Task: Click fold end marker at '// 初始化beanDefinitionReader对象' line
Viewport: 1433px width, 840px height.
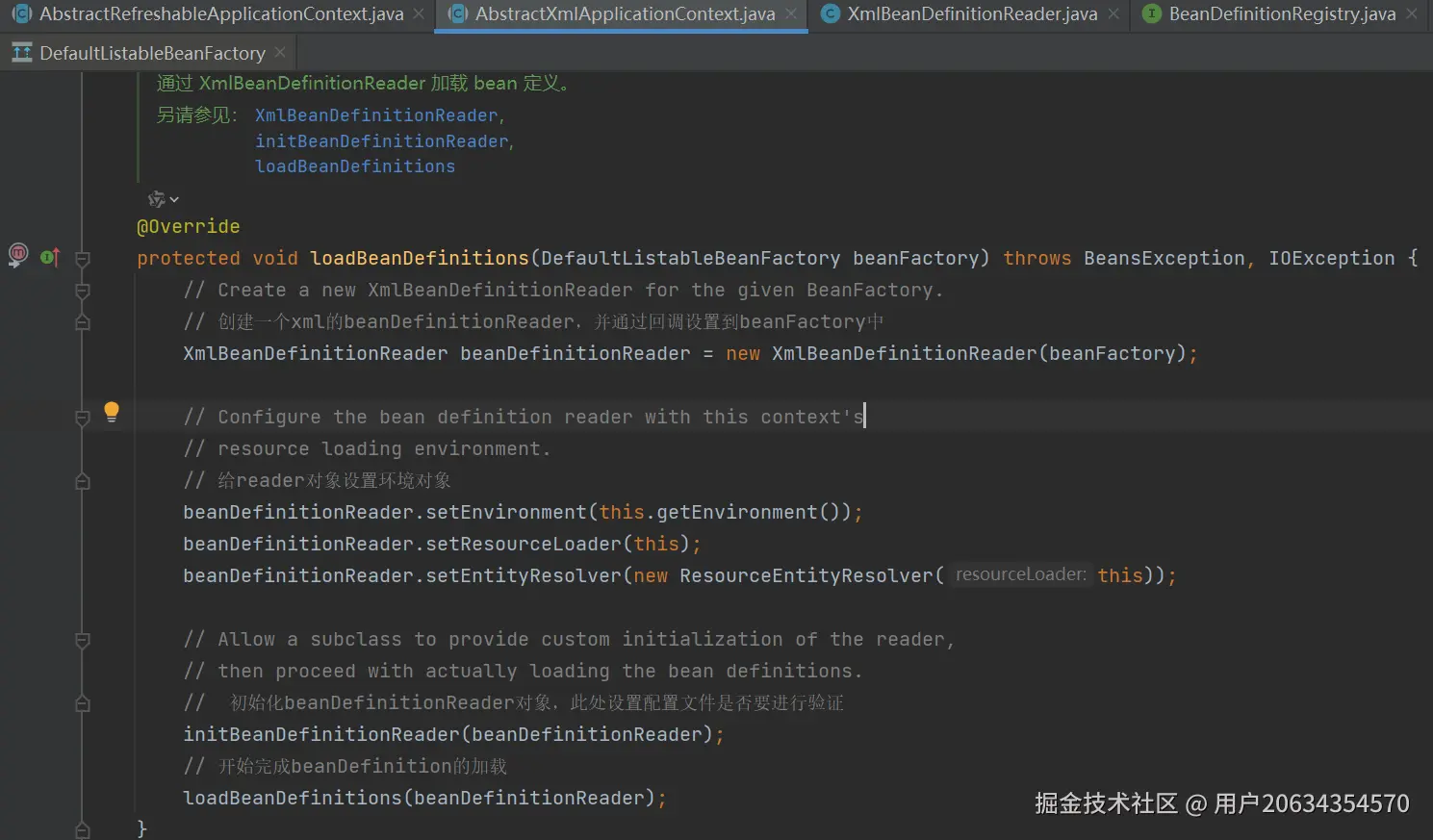Action: pyautogui.click(x=83, y=703)
